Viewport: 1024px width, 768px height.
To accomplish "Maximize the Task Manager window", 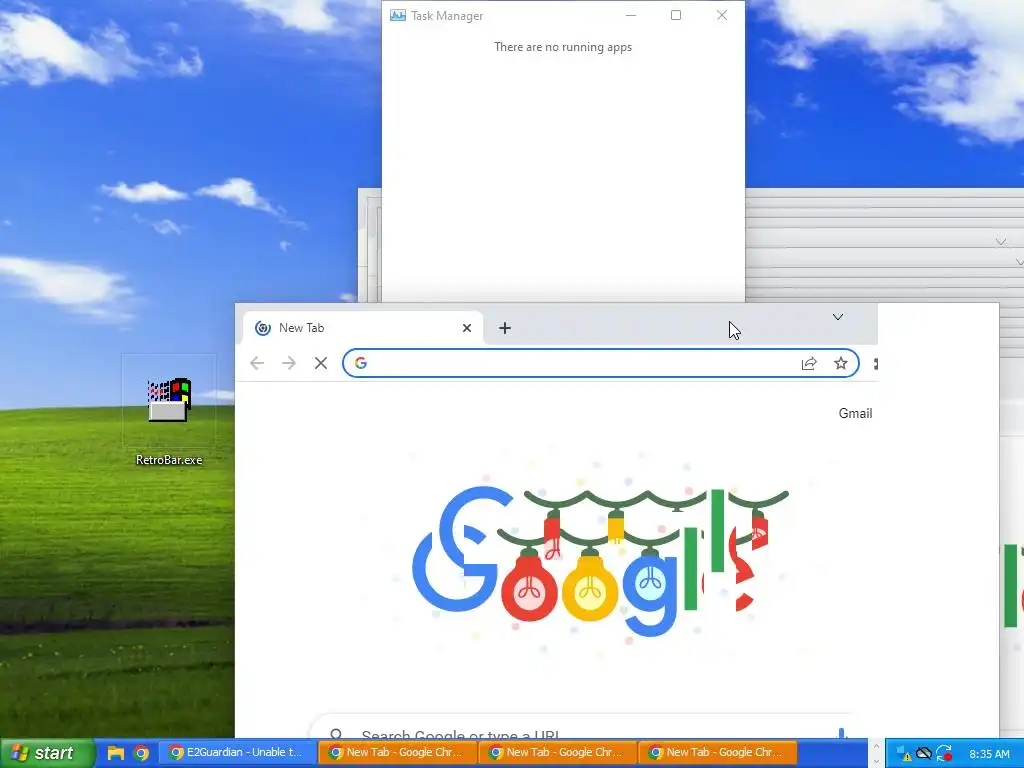I will click(676, 15).
